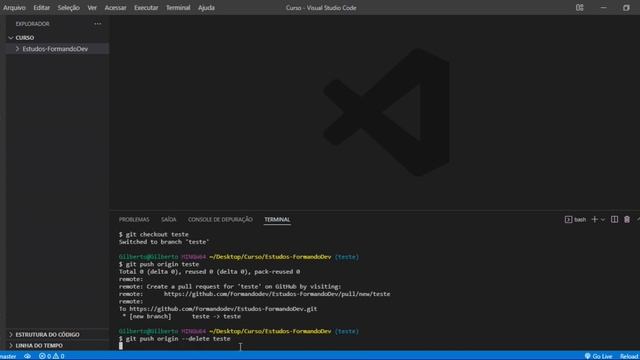
Task: Click the 'Switched to branch' terminal output
Action: pos(164,242)
